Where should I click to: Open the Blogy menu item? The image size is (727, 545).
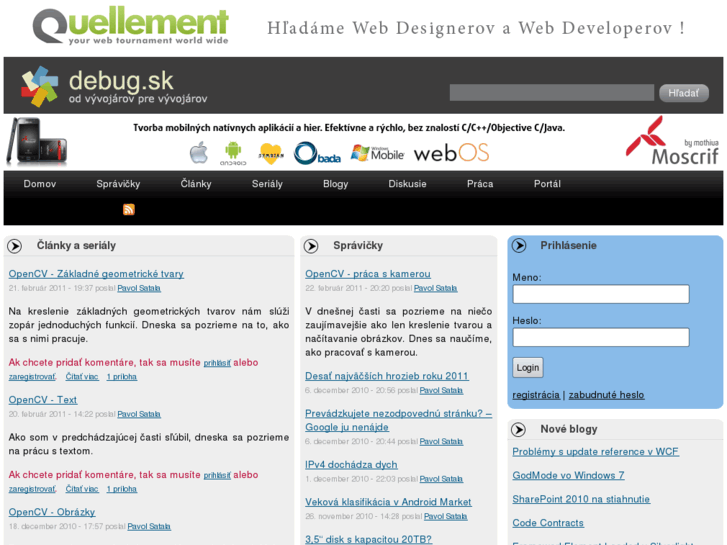click(x=335, y=184)
